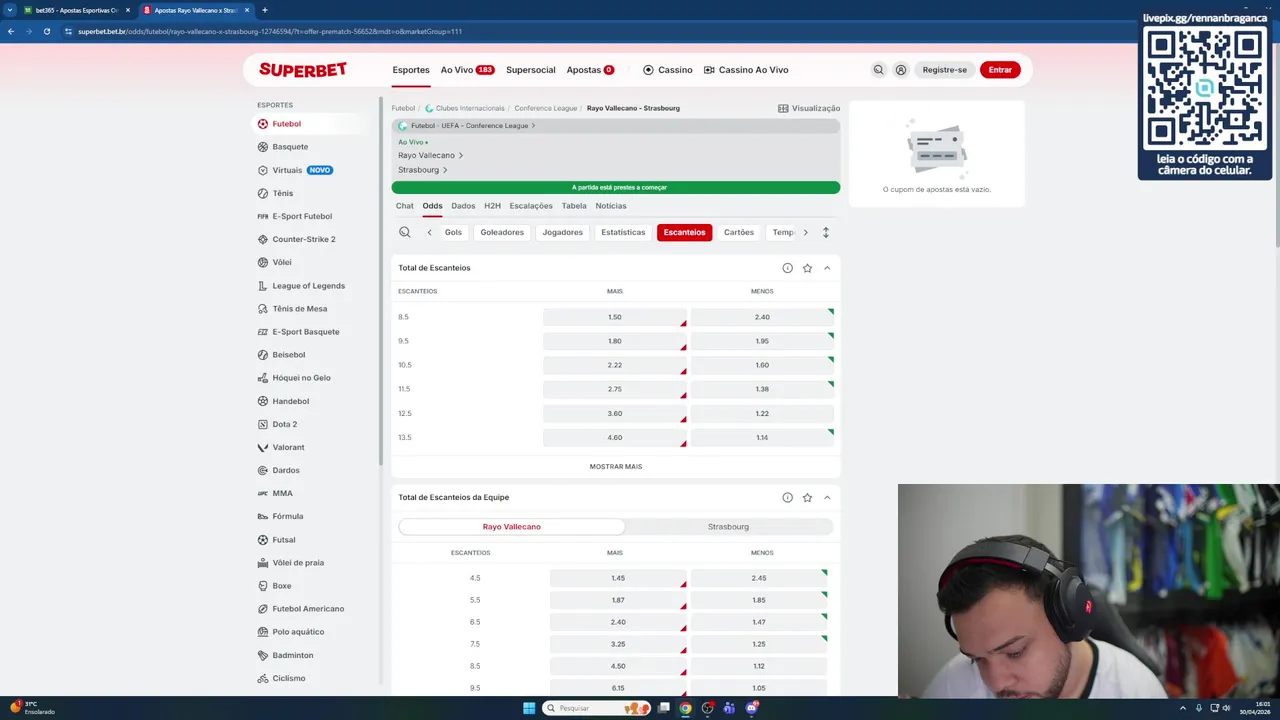Open the Visualização layout icon
This screenshot has height=720, width=1280.
(x=783, y=108)
